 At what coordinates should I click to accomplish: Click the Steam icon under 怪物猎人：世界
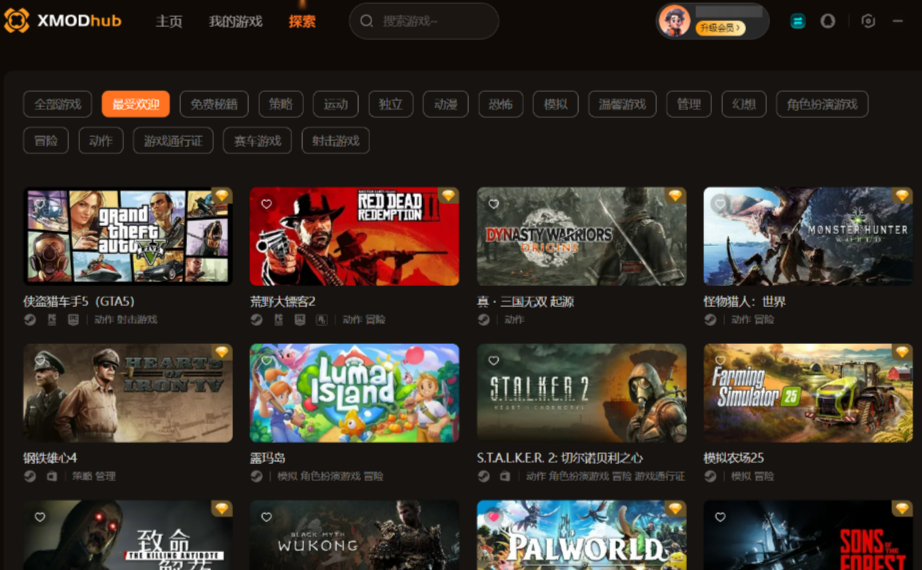(710, 319)
